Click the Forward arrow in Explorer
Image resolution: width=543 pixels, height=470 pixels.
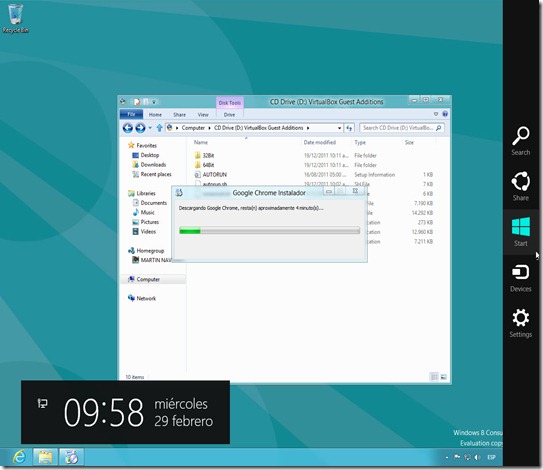point(140,128)
